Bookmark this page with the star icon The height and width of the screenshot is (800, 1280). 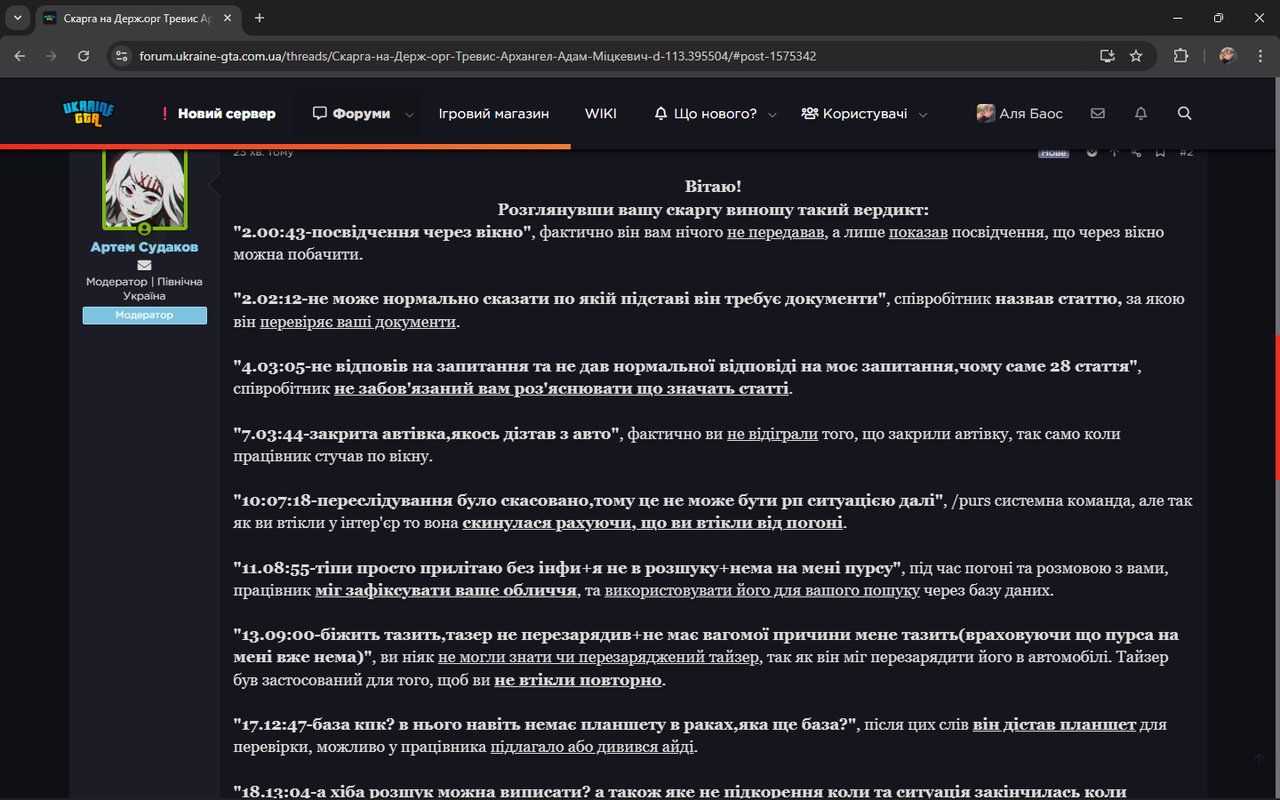1136,56
